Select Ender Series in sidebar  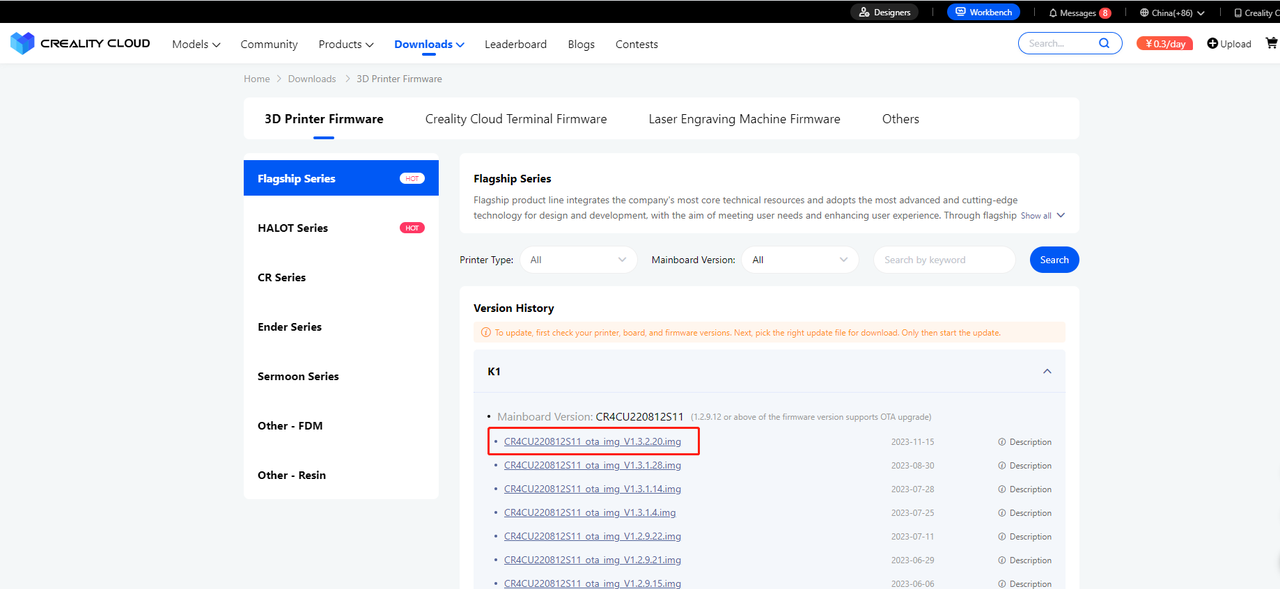tap(341, 327)
